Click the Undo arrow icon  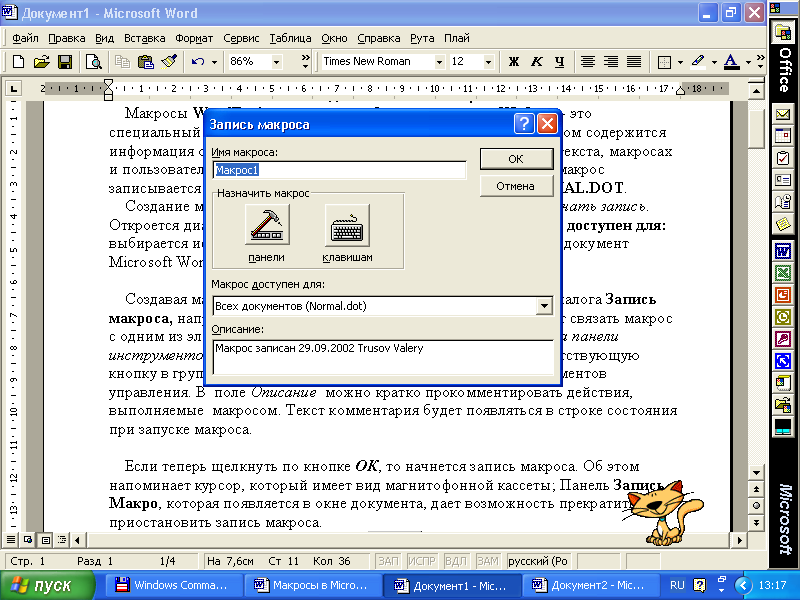click(198, 62)
